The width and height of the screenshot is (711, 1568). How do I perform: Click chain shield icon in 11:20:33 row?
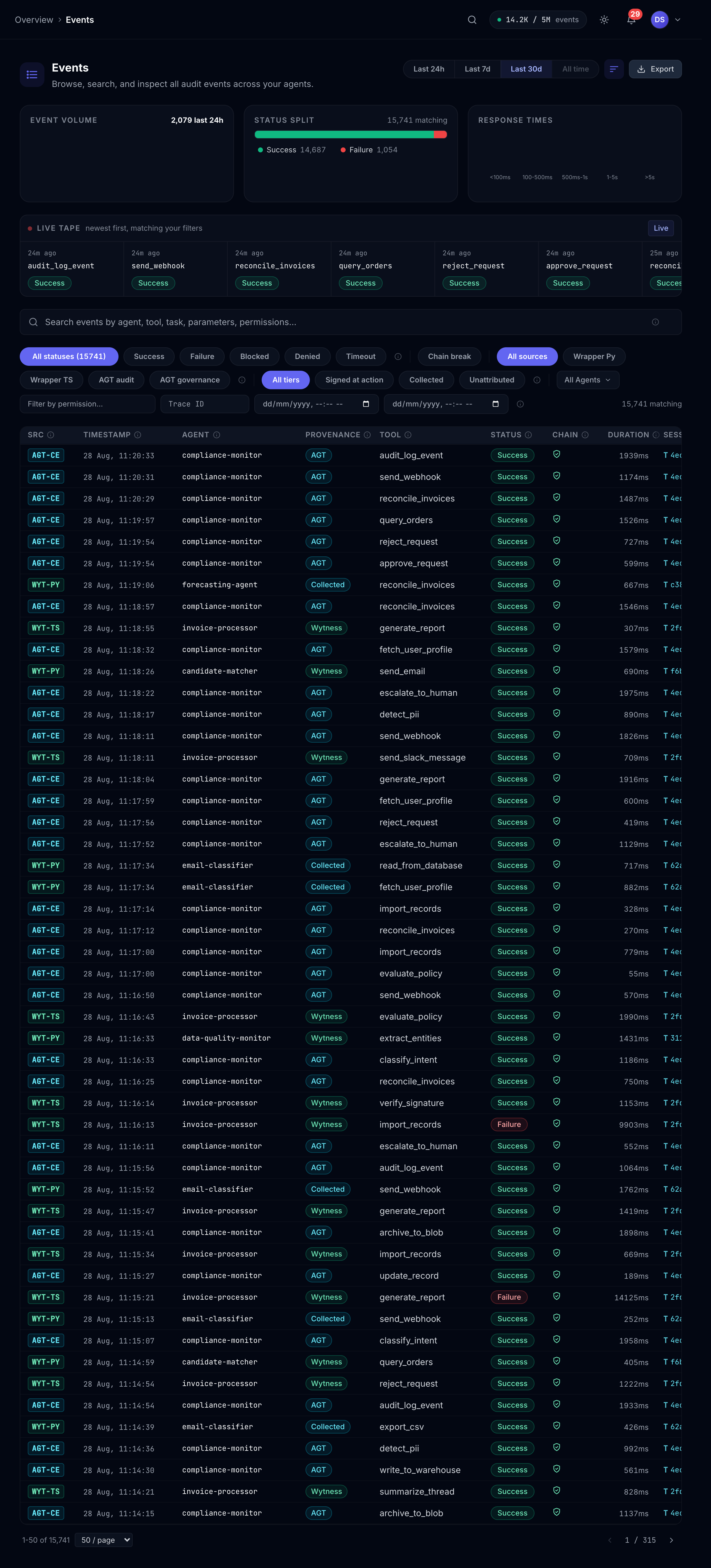pyautogui.click(x=556, y=455)
